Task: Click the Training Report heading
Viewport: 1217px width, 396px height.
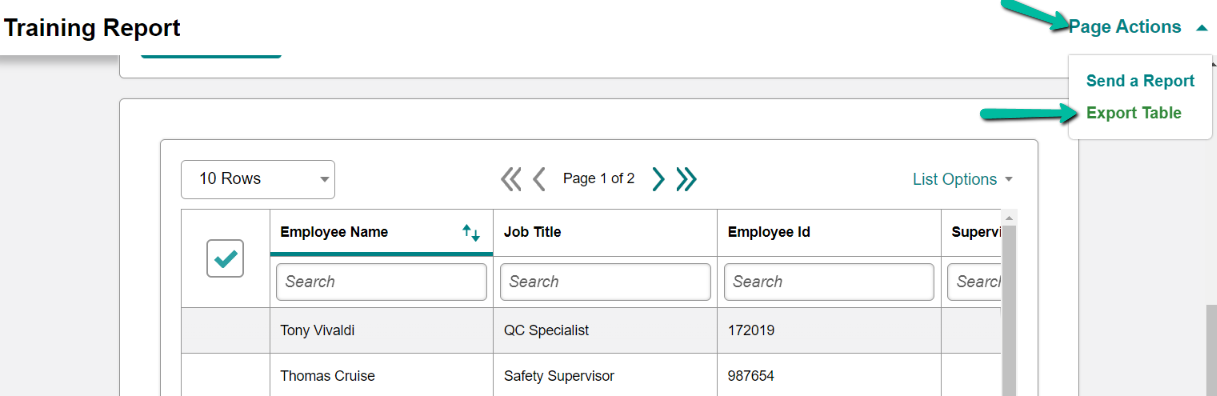Action: (x=92, y=28)
